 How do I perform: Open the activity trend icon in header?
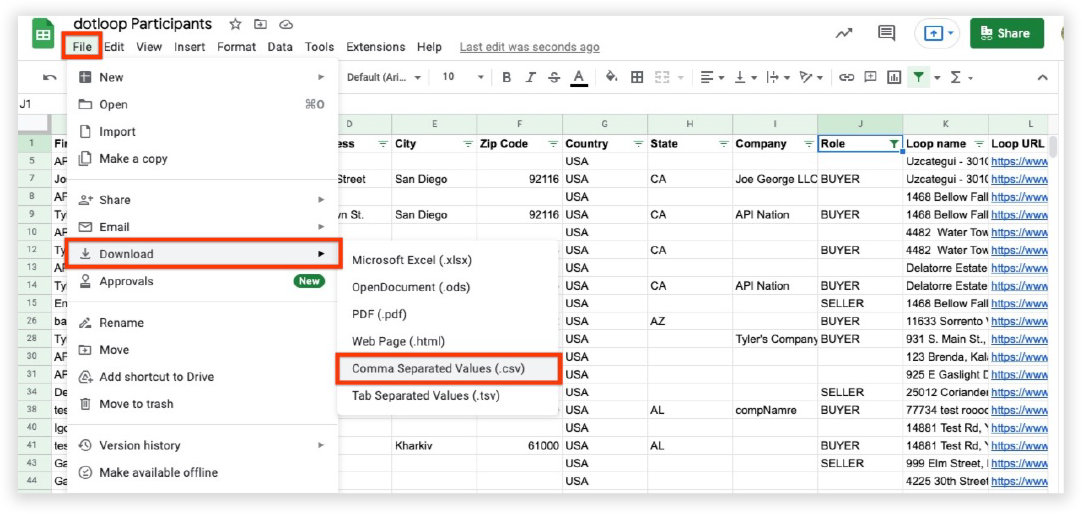pos(843,33)
